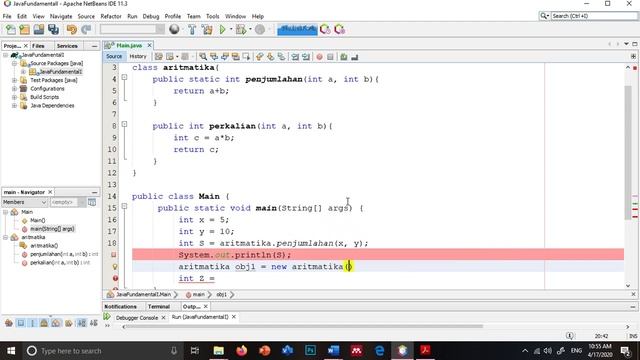Click the Debug Project toolbar icon
640x360 pixels.
pos(241,29)
